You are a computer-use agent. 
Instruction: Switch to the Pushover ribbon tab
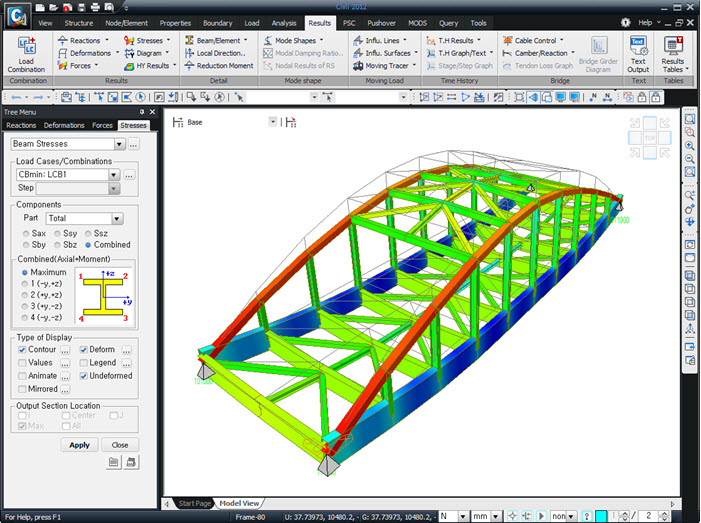381,23
